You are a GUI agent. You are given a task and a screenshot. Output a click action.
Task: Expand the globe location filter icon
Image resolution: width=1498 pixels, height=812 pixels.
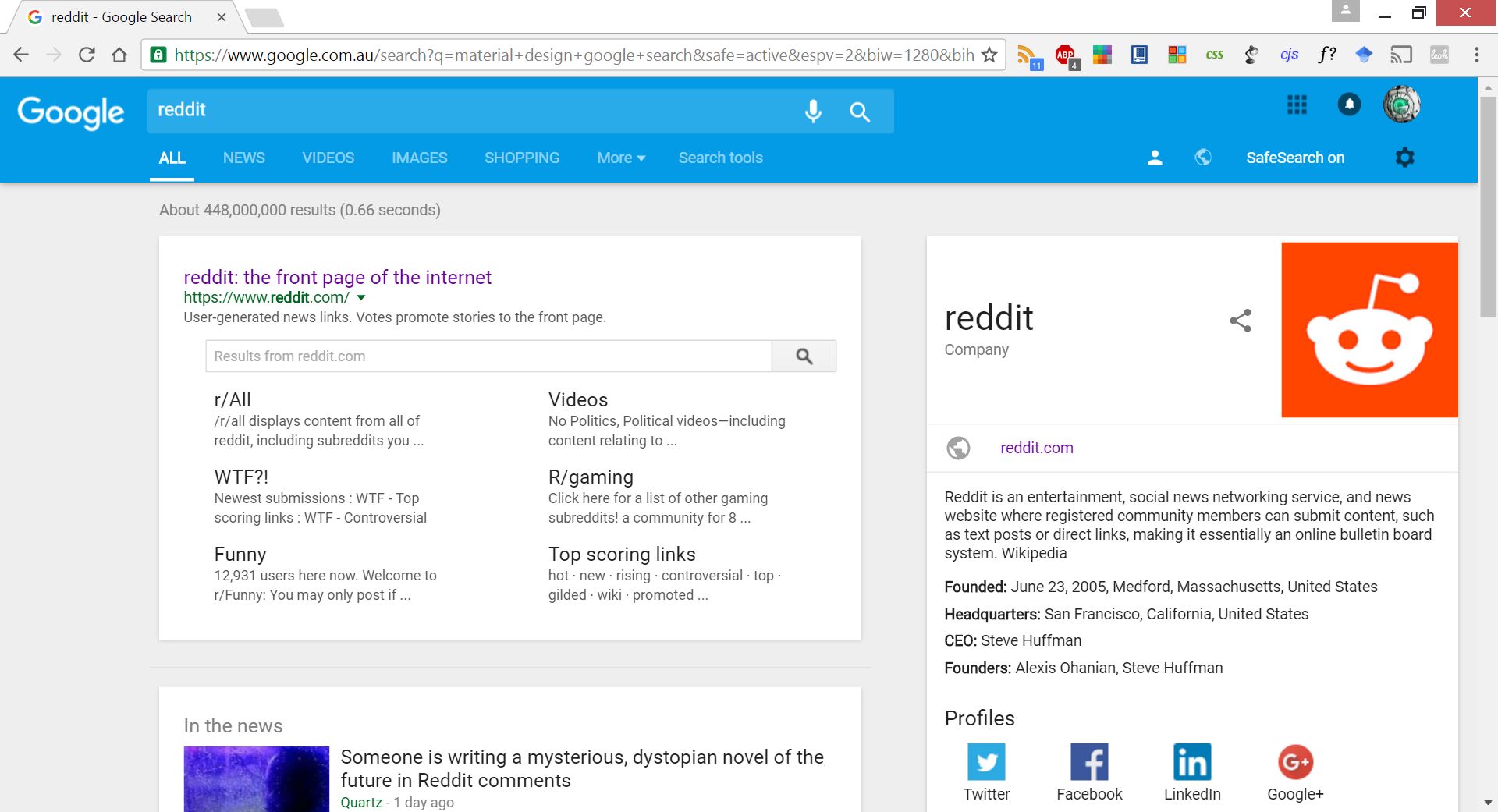click(x=1203, y=158)
